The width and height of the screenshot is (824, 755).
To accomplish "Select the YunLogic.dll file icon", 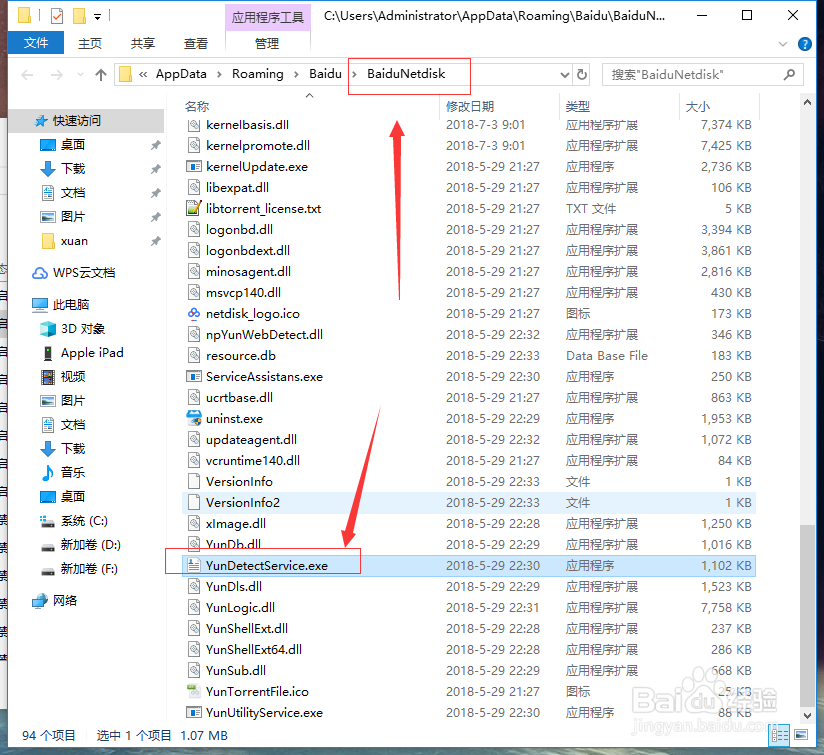I will coord(194,608).
